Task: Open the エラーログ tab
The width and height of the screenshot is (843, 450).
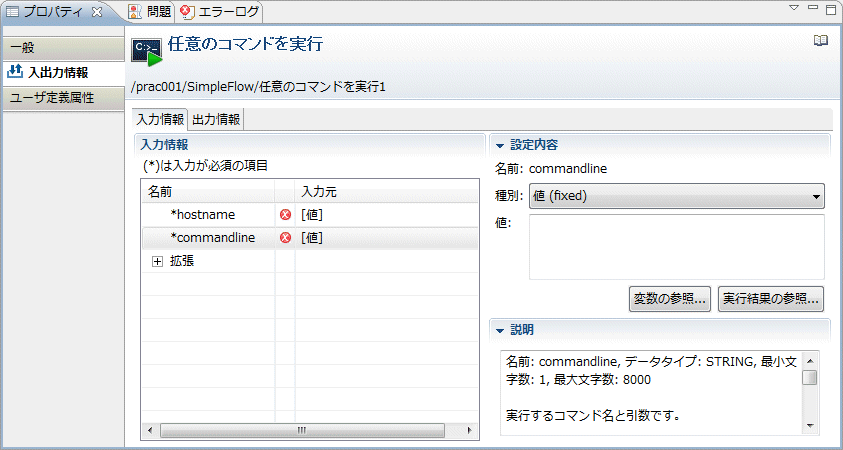Action: coord(220,12)
